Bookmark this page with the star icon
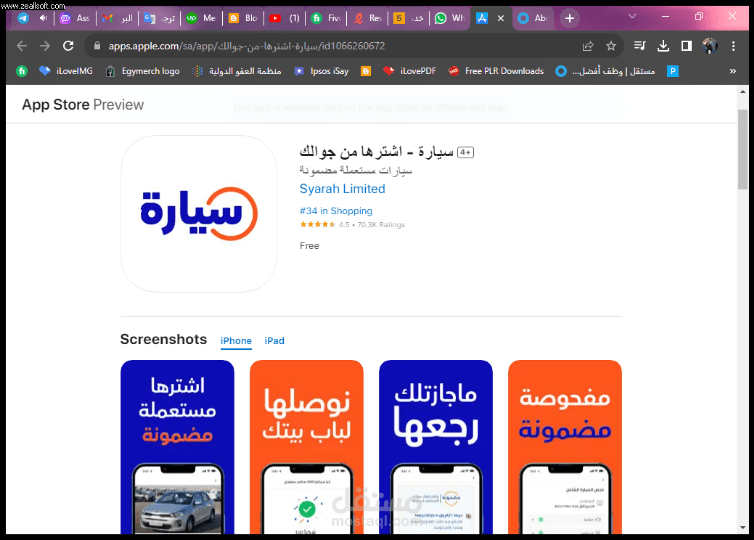 [x=611, y=46]
